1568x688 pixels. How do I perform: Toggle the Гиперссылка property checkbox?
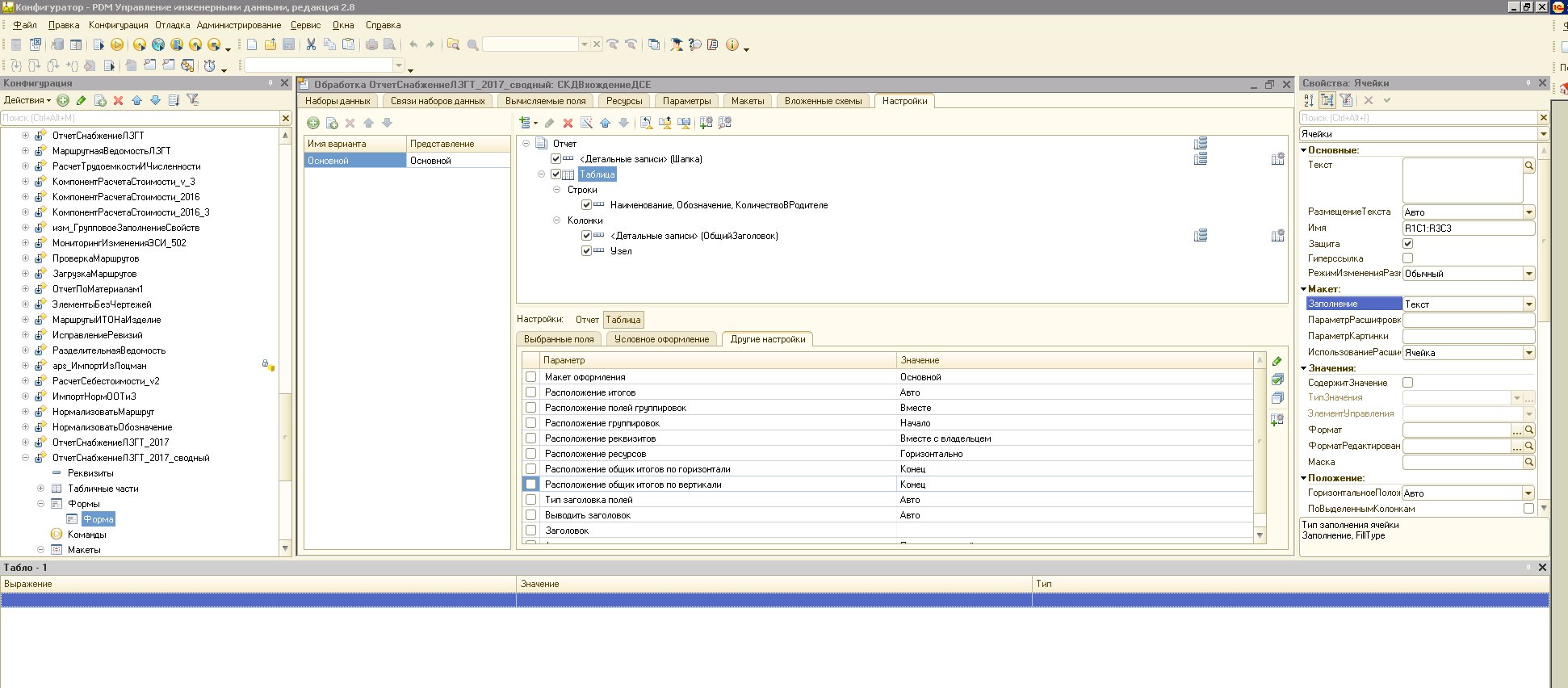[1408, 258]
